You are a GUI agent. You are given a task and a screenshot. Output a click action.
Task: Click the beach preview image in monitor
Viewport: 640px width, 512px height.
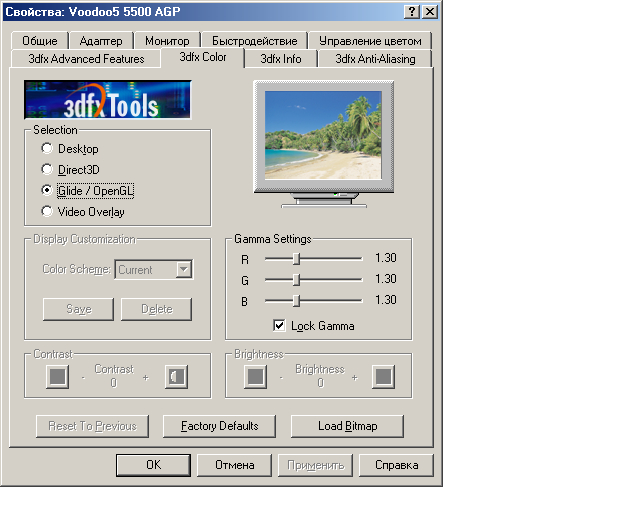(323, 135)
